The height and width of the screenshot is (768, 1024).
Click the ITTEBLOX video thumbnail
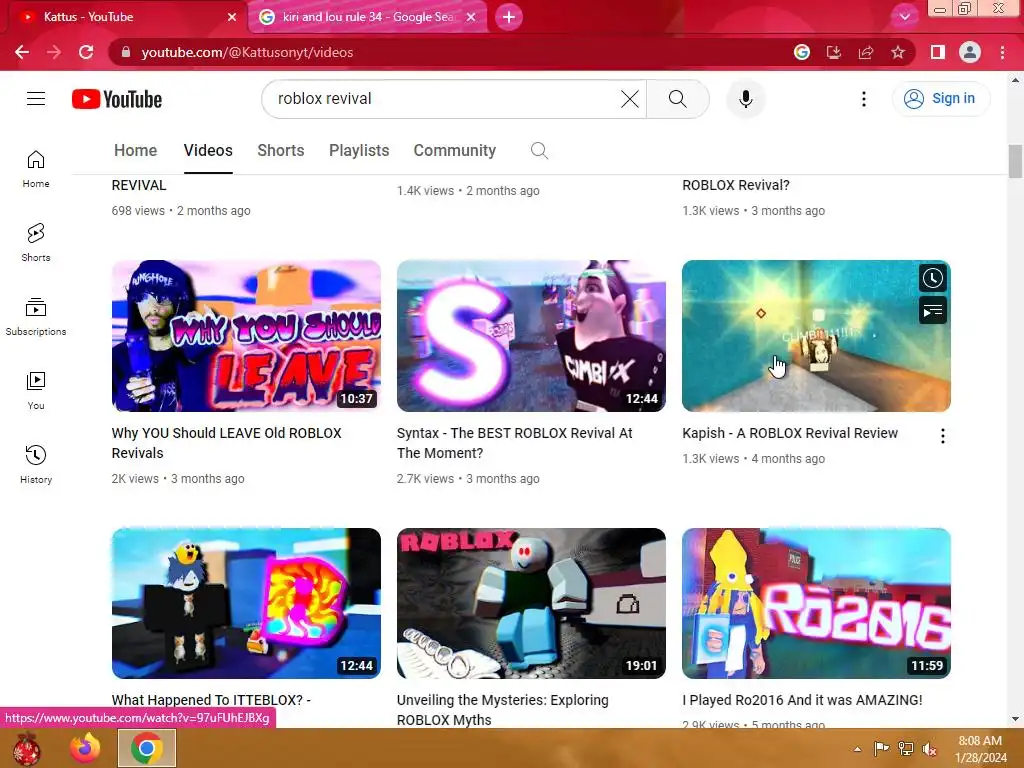246,603
